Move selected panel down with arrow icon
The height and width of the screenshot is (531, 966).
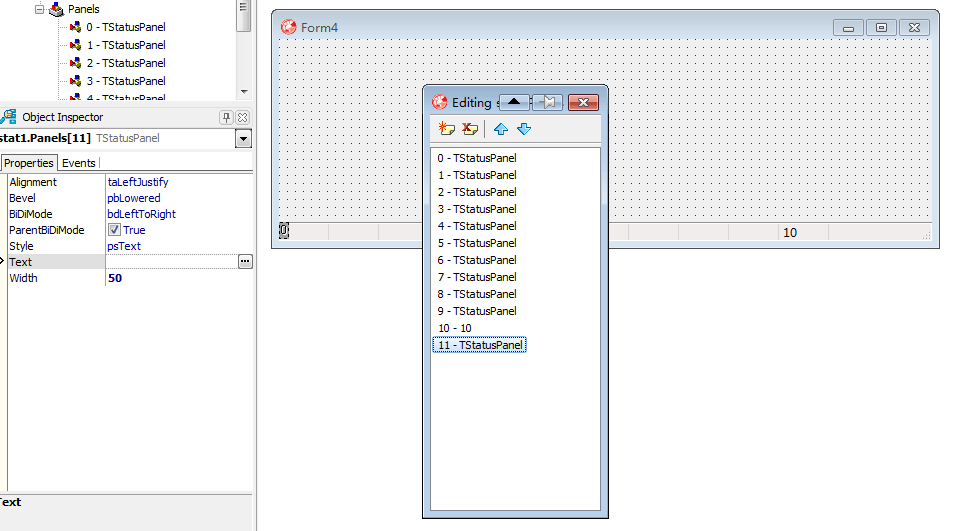tap(524, 129)
